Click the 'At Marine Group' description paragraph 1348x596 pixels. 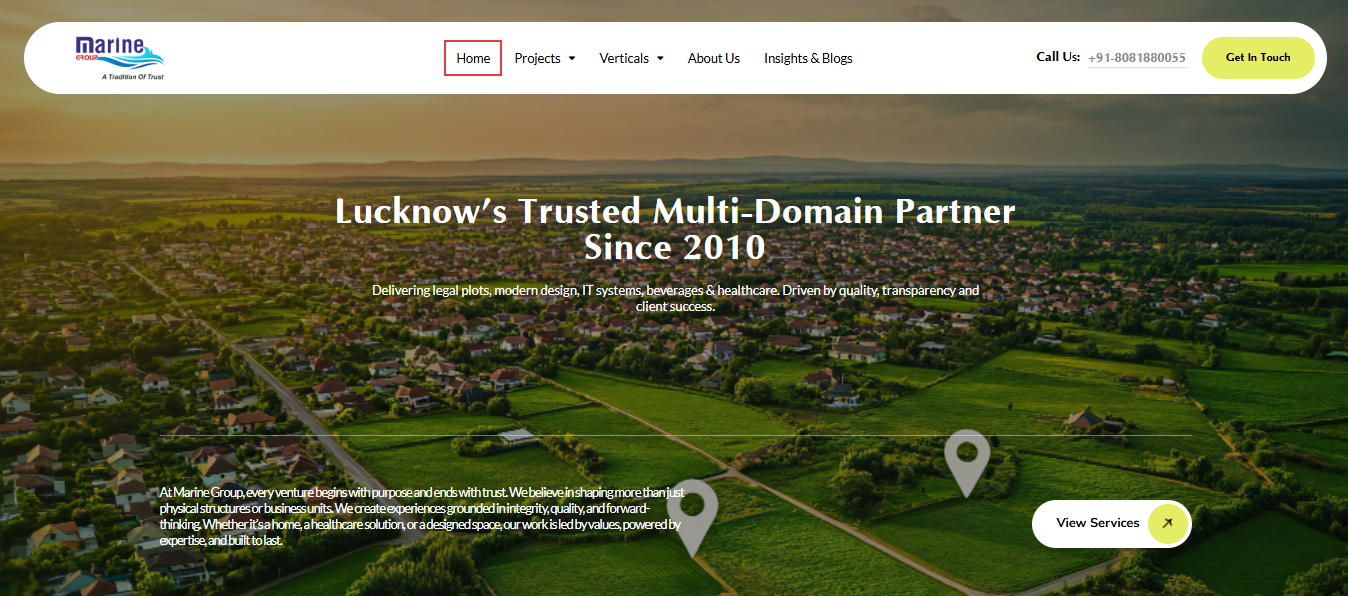[x=420, y=516]
